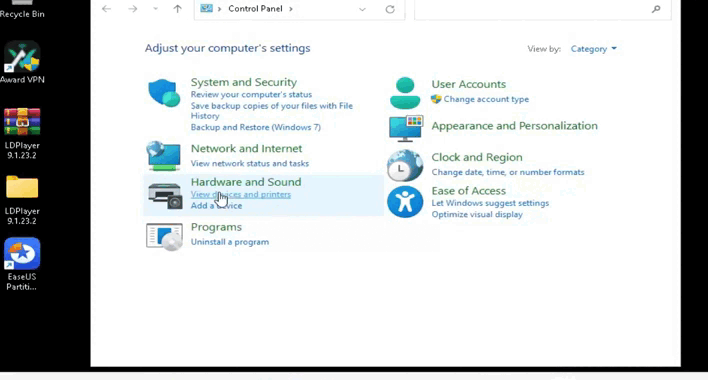Refresh the Control Panel view

390,9
